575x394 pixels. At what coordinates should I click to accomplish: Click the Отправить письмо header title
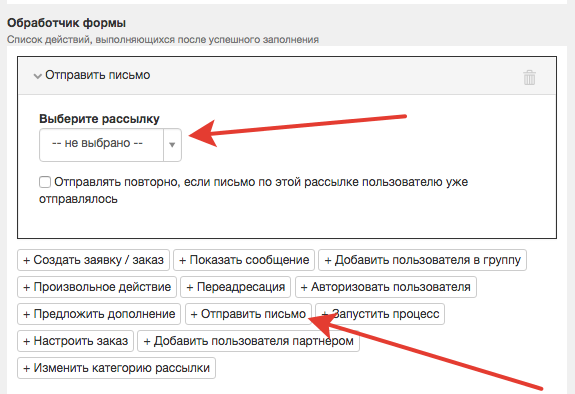pos(98,75)
